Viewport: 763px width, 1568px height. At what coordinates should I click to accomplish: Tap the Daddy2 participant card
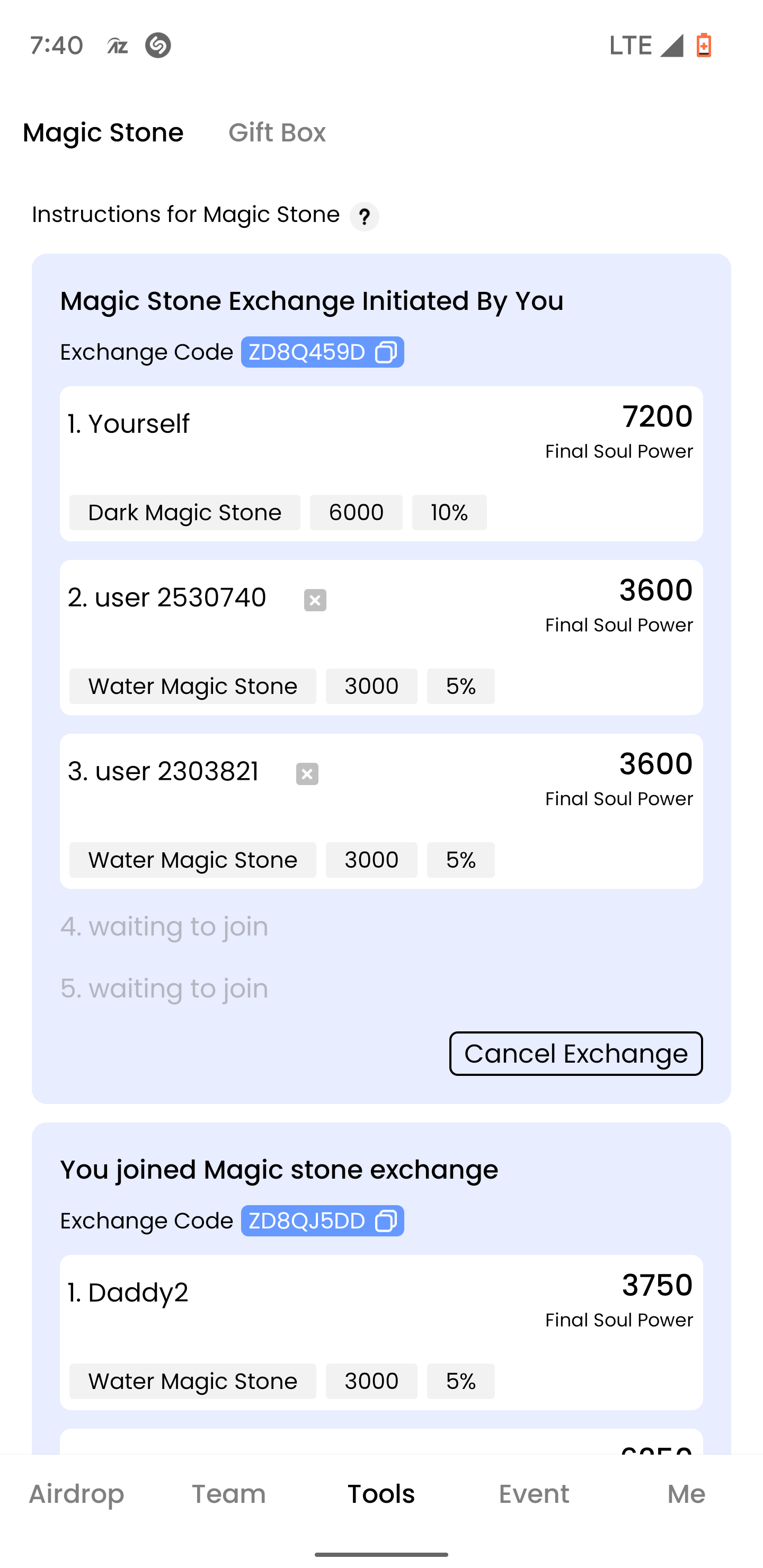click(381, 1332)
